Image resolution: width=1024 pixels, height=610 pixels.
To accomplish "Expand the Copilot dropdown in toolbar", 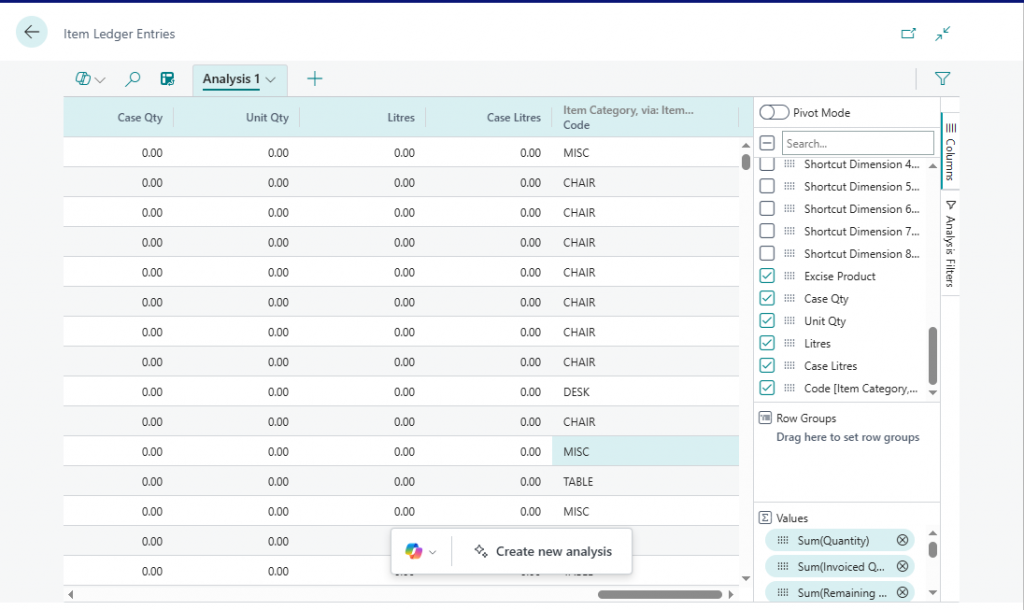I will coord(90,79).
